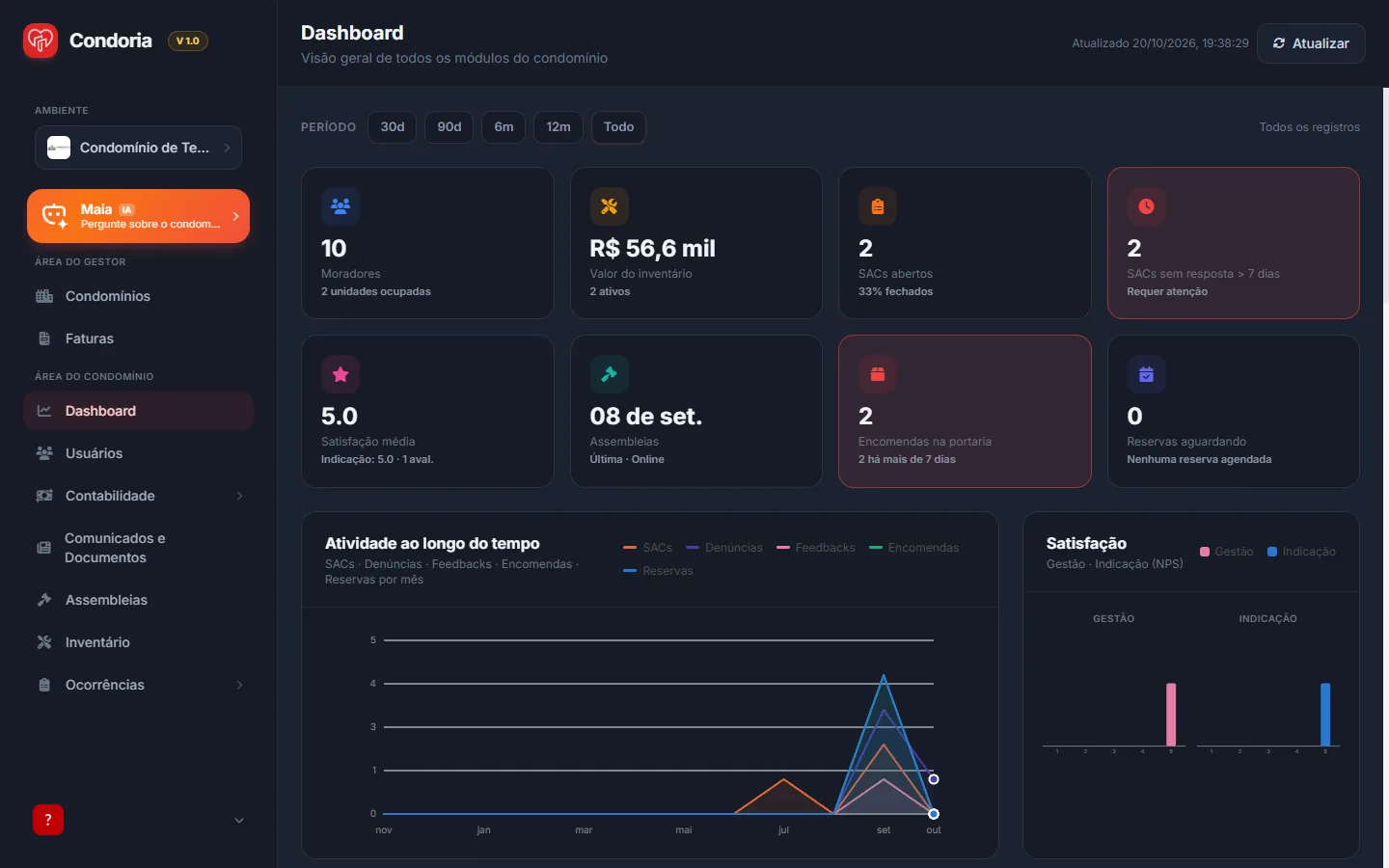Go to Usuários page
This screenshot has height=868, width=1389.
click(138, 453)
